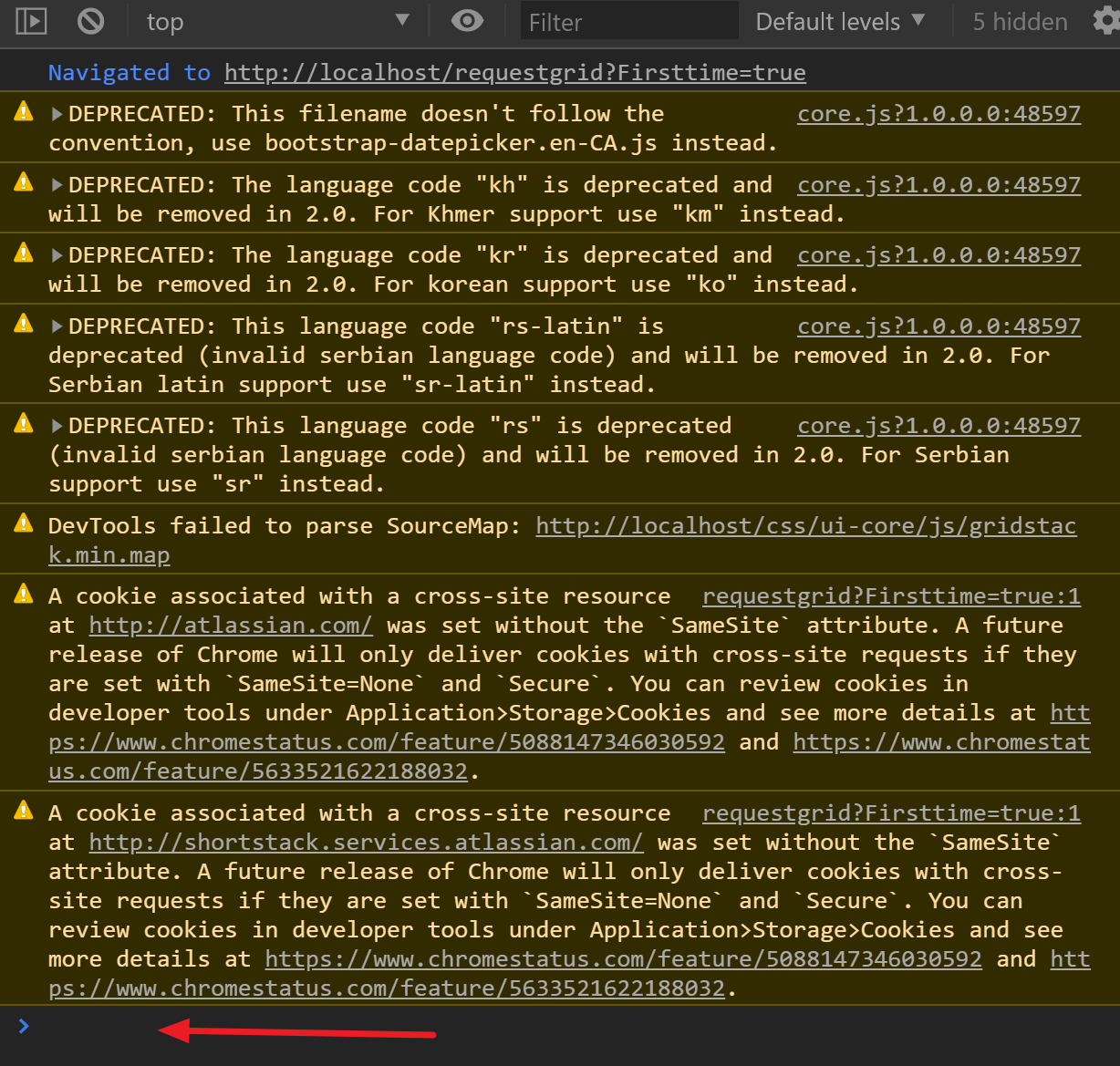Open the 'top' JavaScript context dropdown
The image size is (1120, 1066).
[278, 22]
